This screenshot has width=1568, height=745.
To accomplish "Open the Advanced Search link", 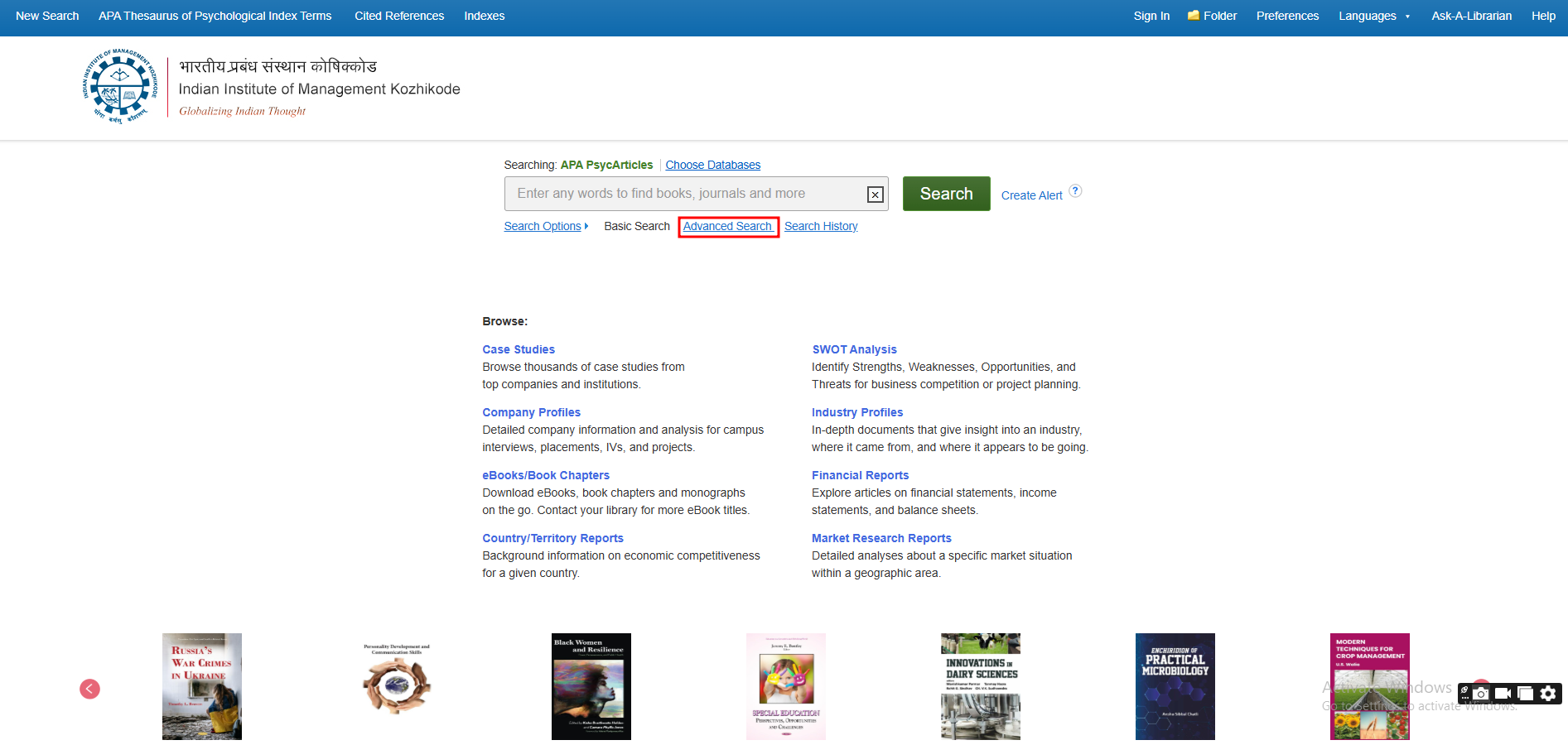I will point(727,226).
